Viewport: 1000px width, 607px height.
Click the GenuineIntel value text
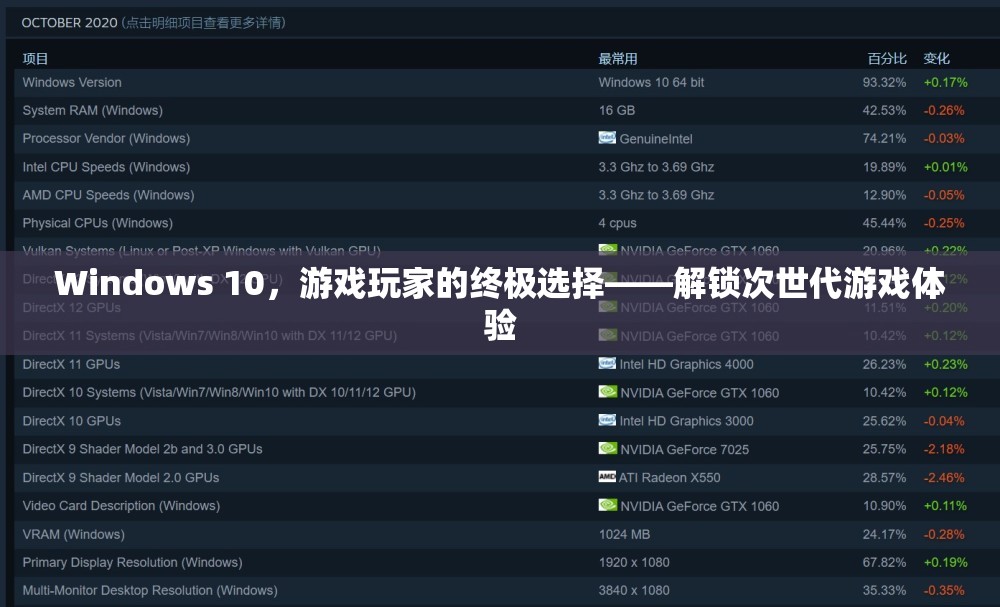[x=656, y=139]
